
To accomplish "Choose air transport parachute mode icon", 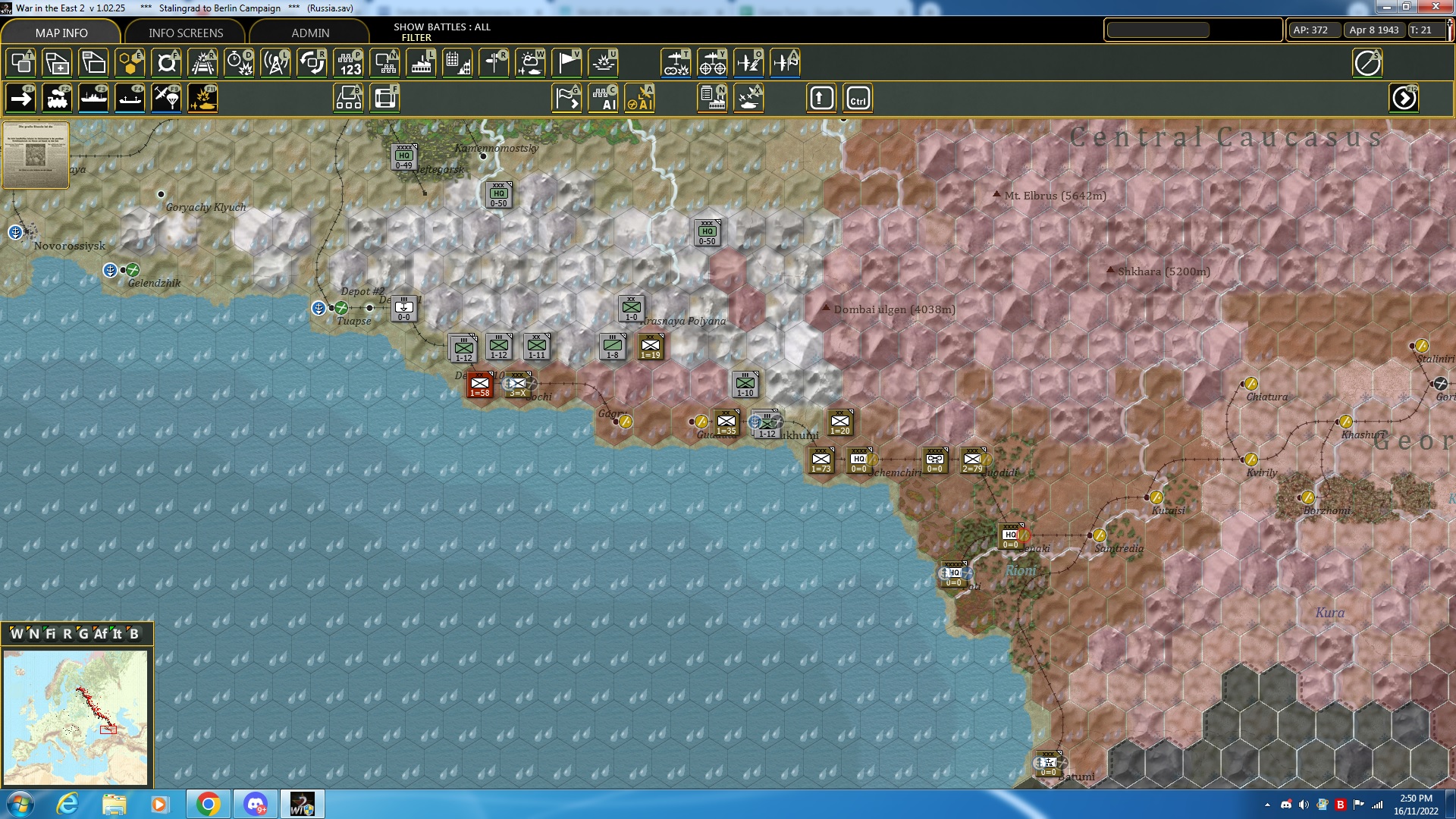I will point(167,99).
